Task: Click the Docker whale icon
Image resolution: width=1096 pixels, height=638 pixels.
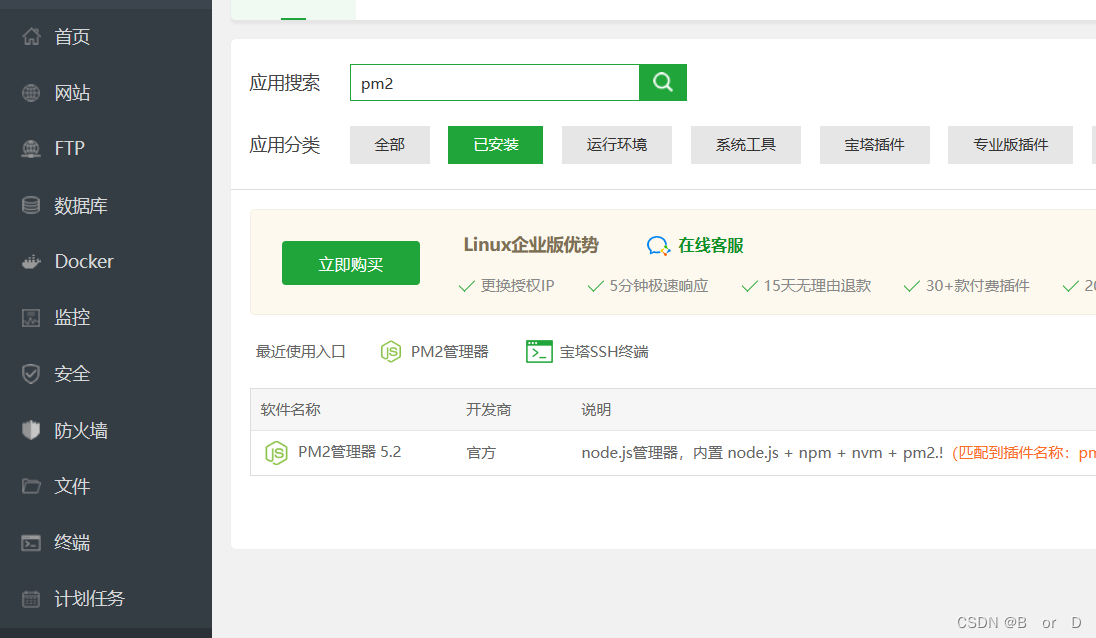Action: (31, 261)
